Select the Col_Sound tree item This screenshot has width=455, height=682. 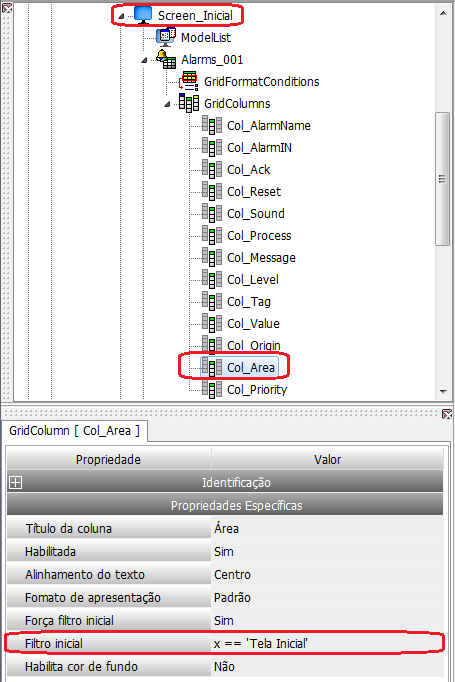[256, 214]
